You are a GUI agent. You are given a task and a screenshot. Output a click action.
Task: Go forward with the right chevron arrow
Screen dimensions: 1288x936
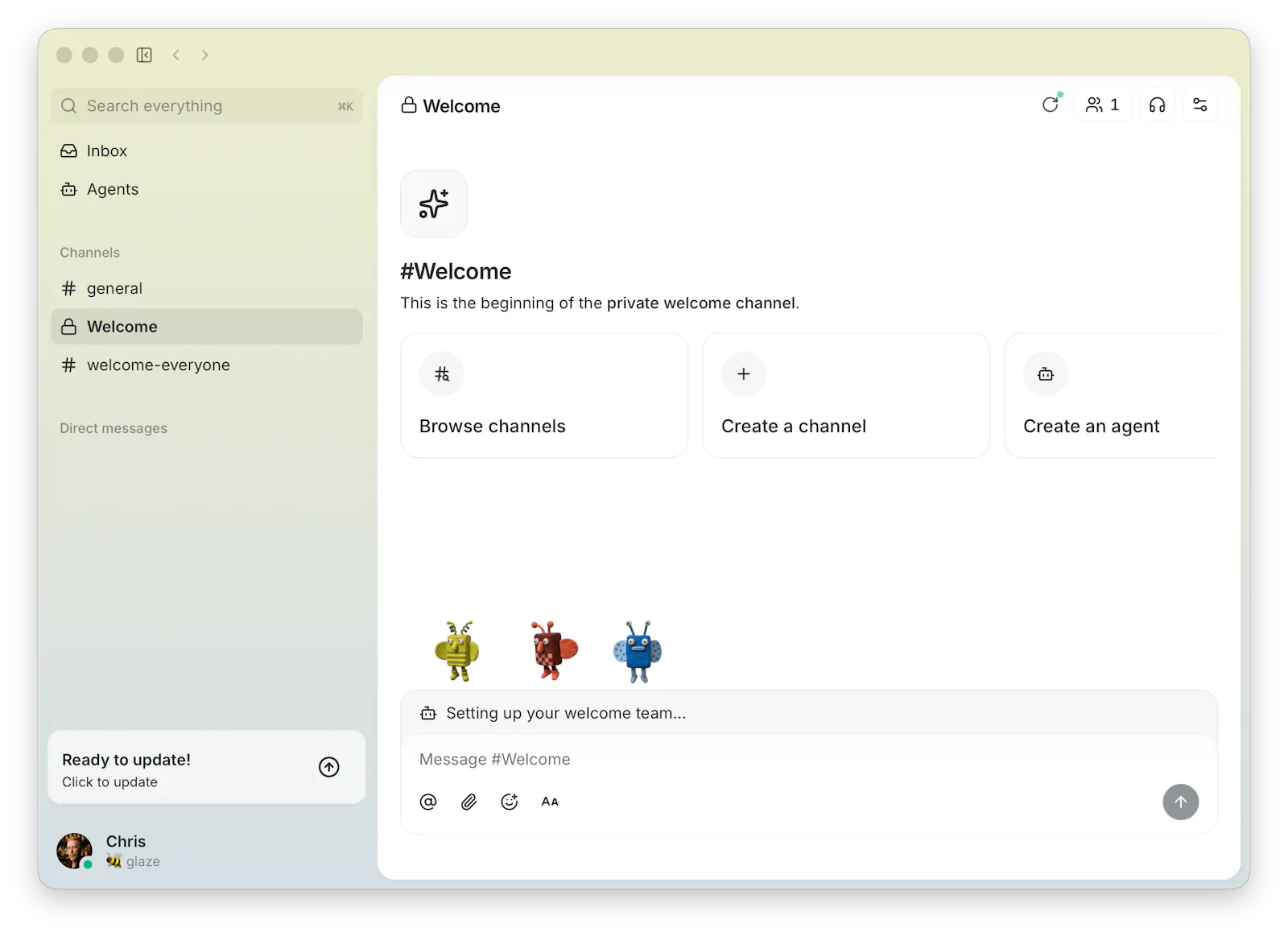[205, 55]
